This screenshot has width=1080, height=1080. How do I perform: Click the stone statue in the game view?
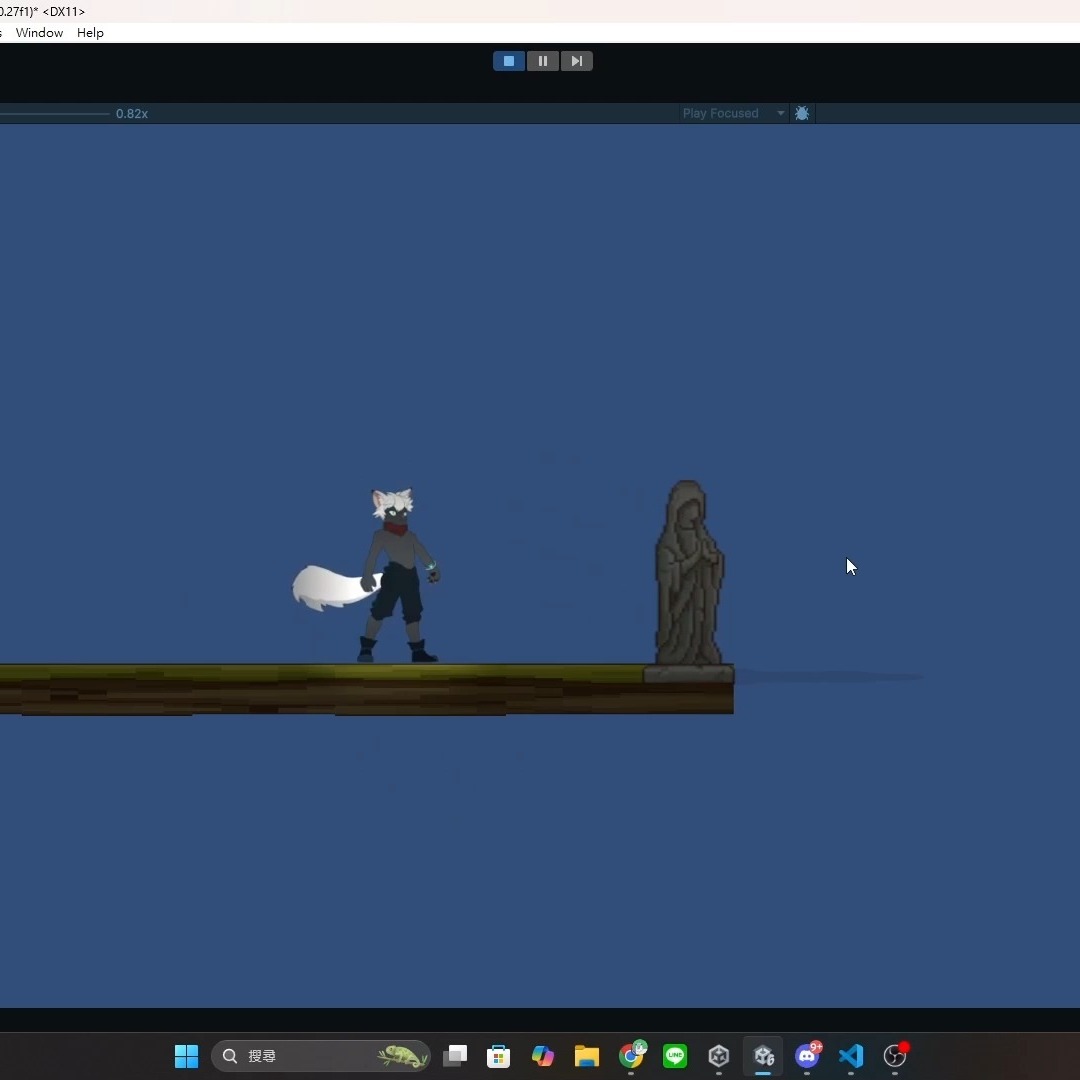[689, 575]
